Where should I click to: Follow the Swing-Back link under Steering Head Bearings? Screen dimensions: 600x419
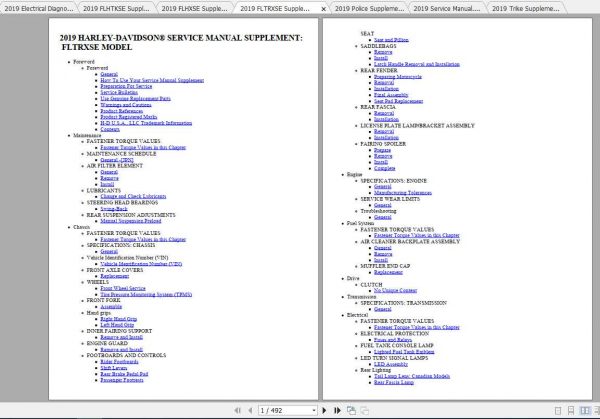point(114,209)
